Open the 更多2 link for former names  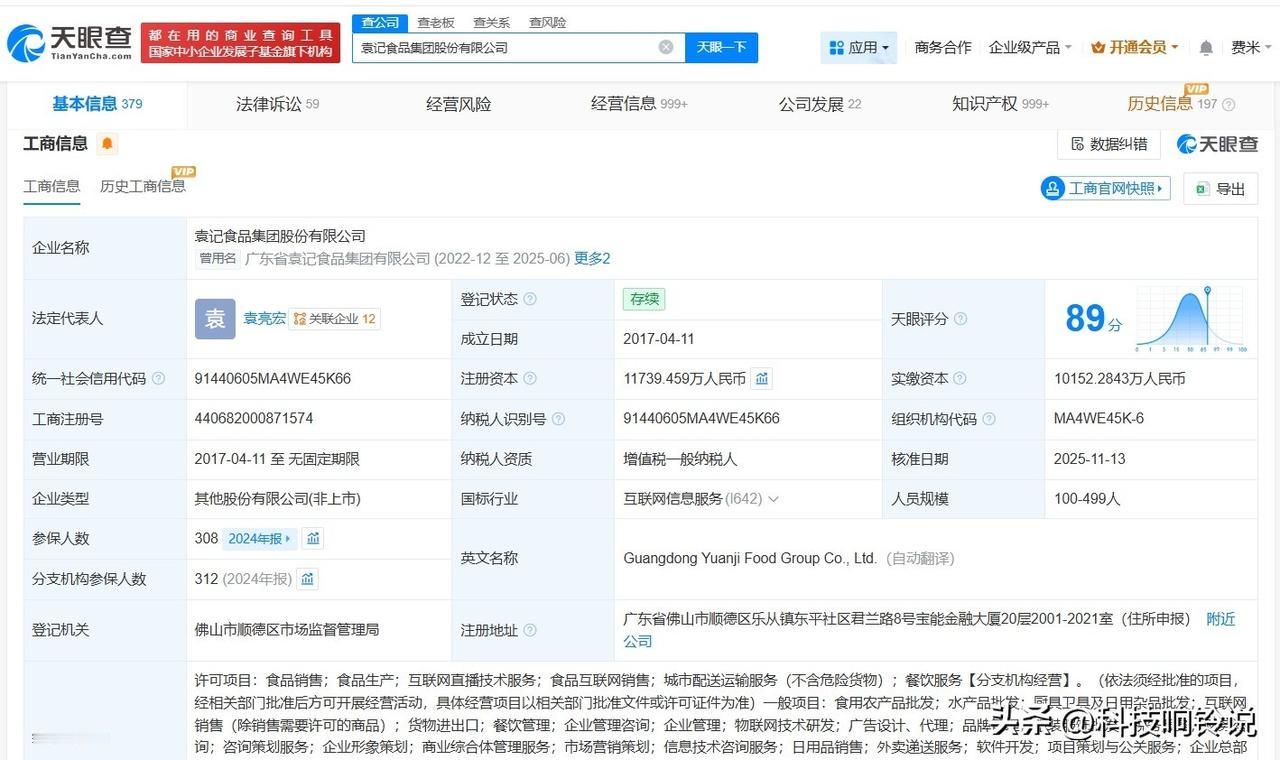[x=592, y=258]
